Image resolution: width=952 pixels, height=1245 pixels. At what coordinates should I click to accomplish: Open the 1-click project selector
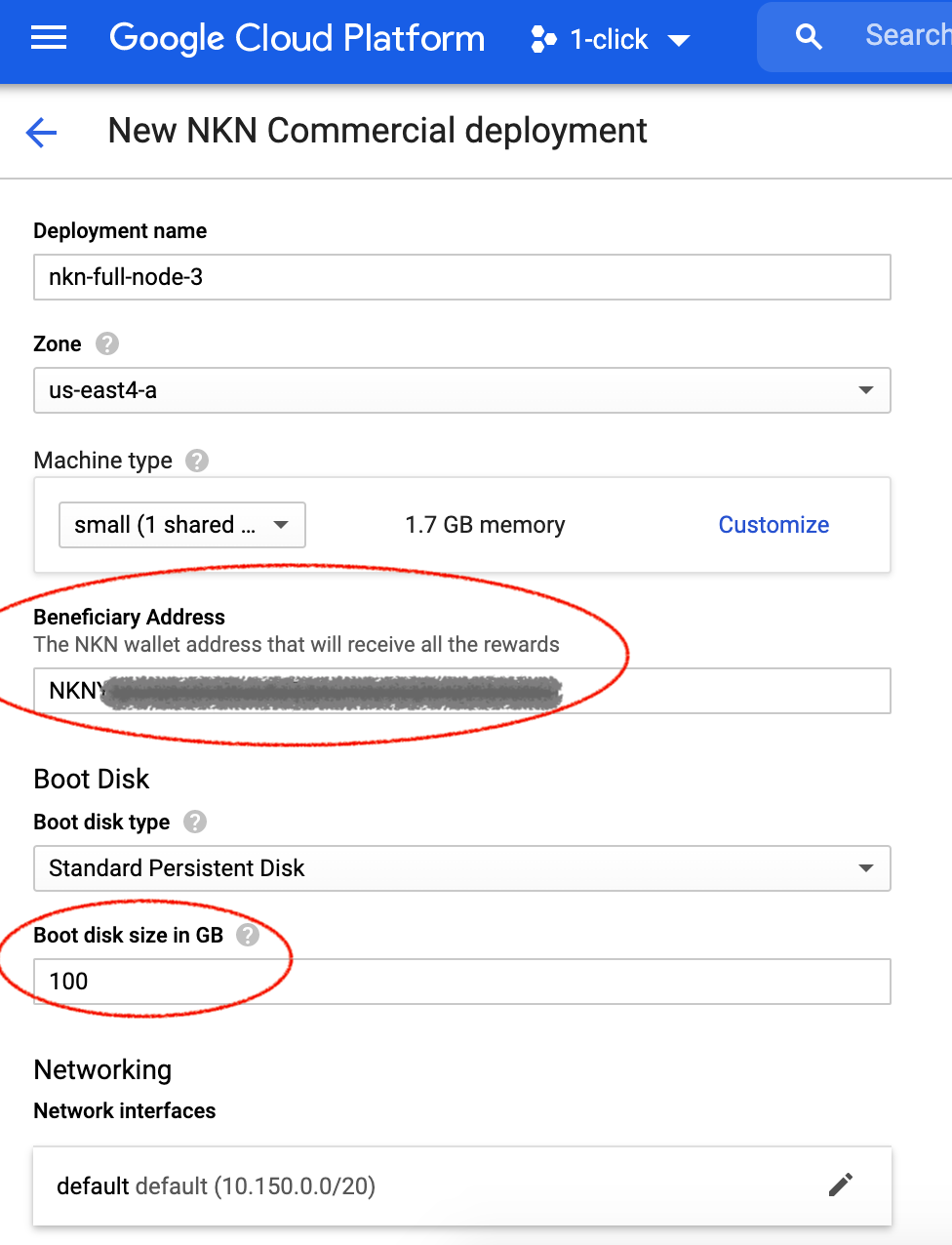coord(611,39)
